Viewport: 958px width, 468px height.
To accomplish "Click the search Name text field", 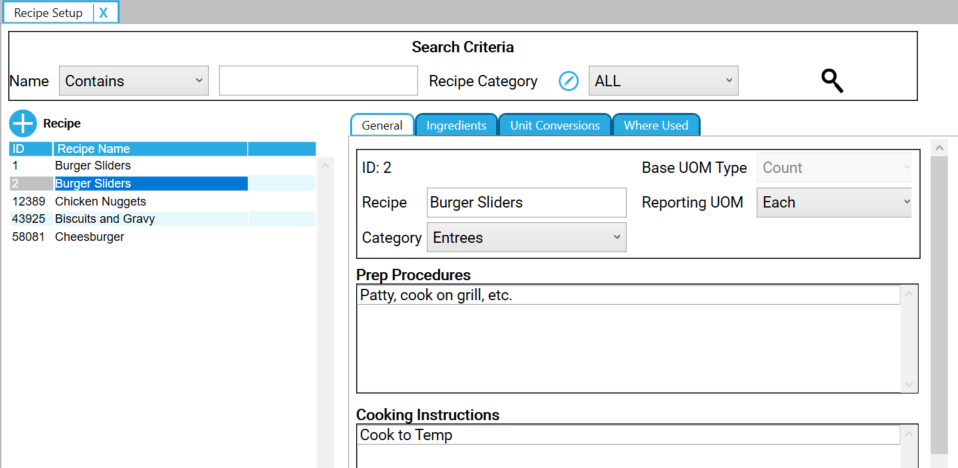I will click(318, 81).
